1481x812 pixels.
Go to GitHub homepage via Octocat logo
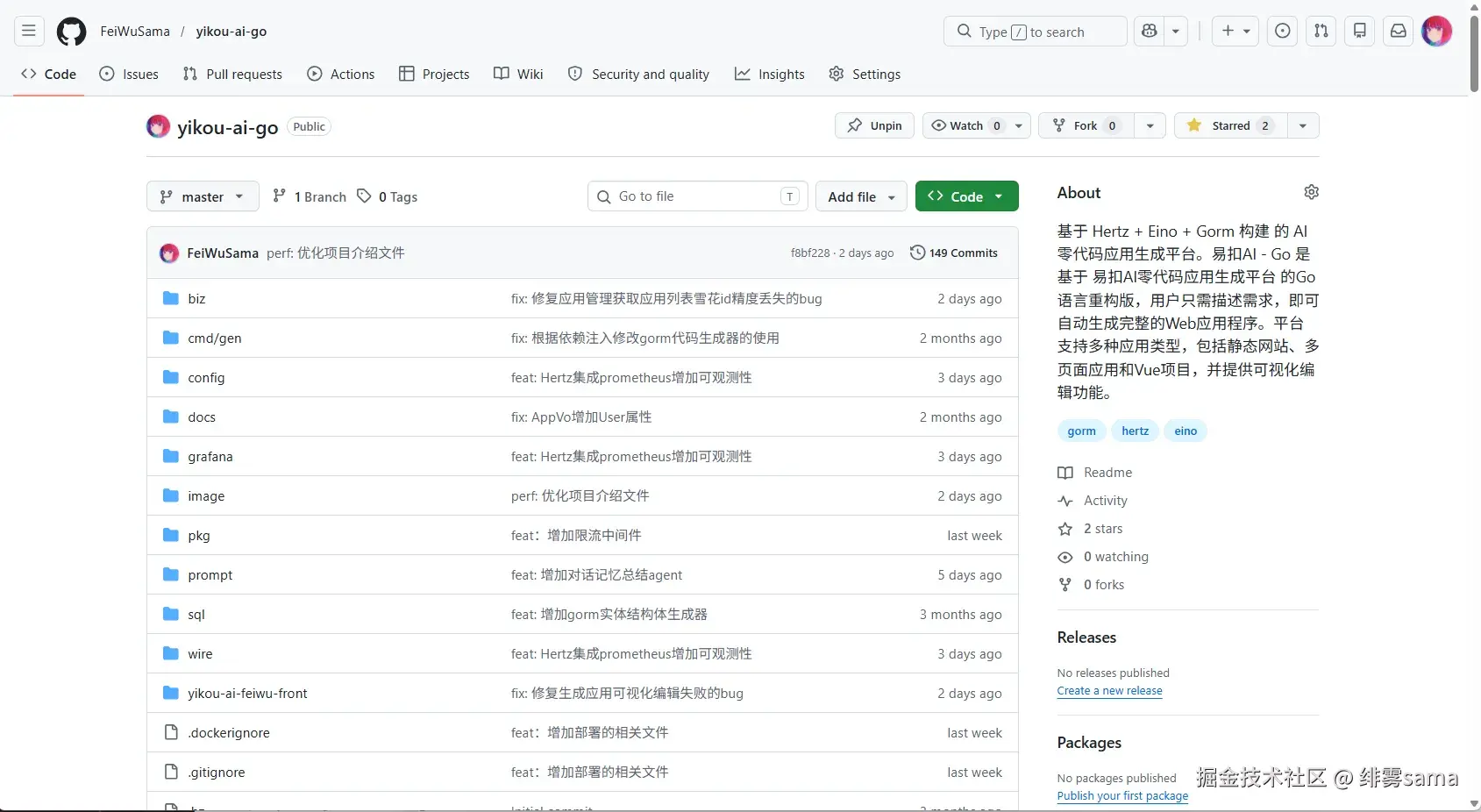click(x=72, y=32)
